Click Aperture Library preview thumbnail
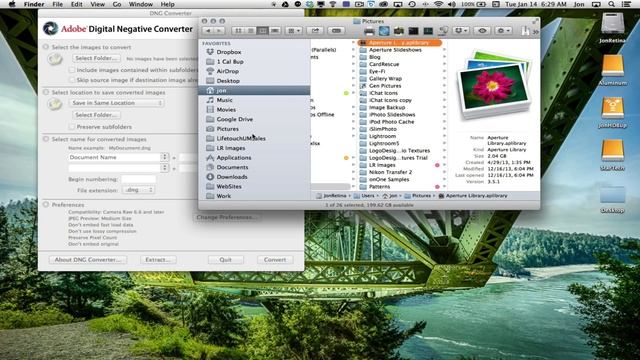The image size is (640, 360). point(495,84)
